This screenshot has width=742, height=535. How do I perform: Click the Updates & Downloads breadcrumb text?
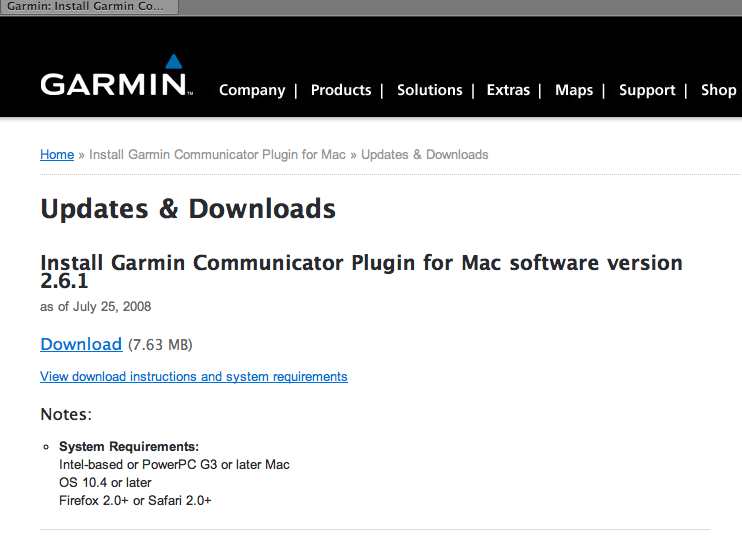(x=424, y=155)
